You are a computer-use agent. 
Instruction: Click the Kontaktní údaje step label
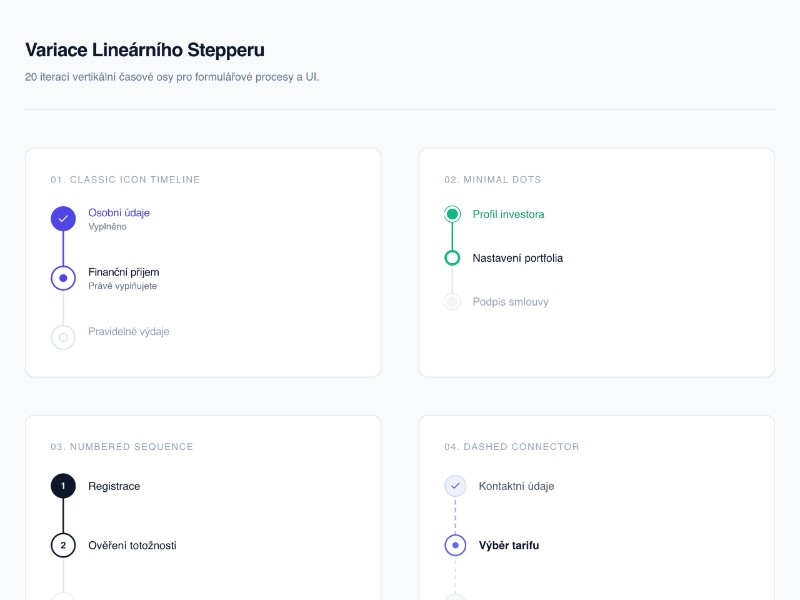coord(516,486)
